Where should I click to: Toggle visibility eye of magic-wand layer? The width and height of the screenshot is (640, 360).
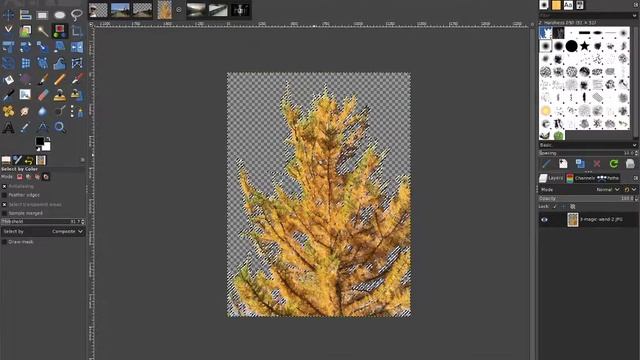544,220
